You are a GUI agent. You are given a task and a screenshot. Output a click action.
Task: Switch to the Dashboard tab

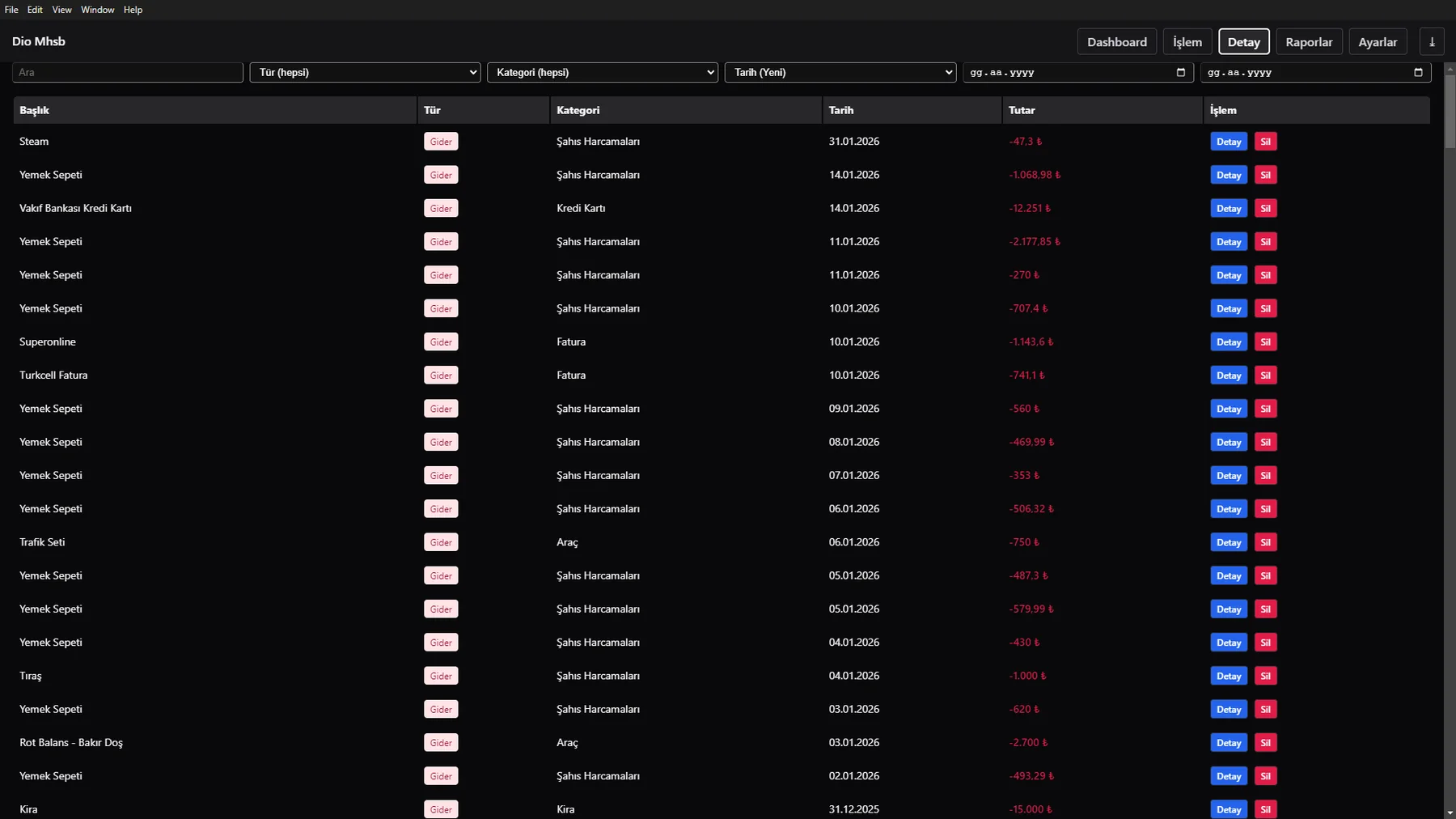coord(1116,41)
